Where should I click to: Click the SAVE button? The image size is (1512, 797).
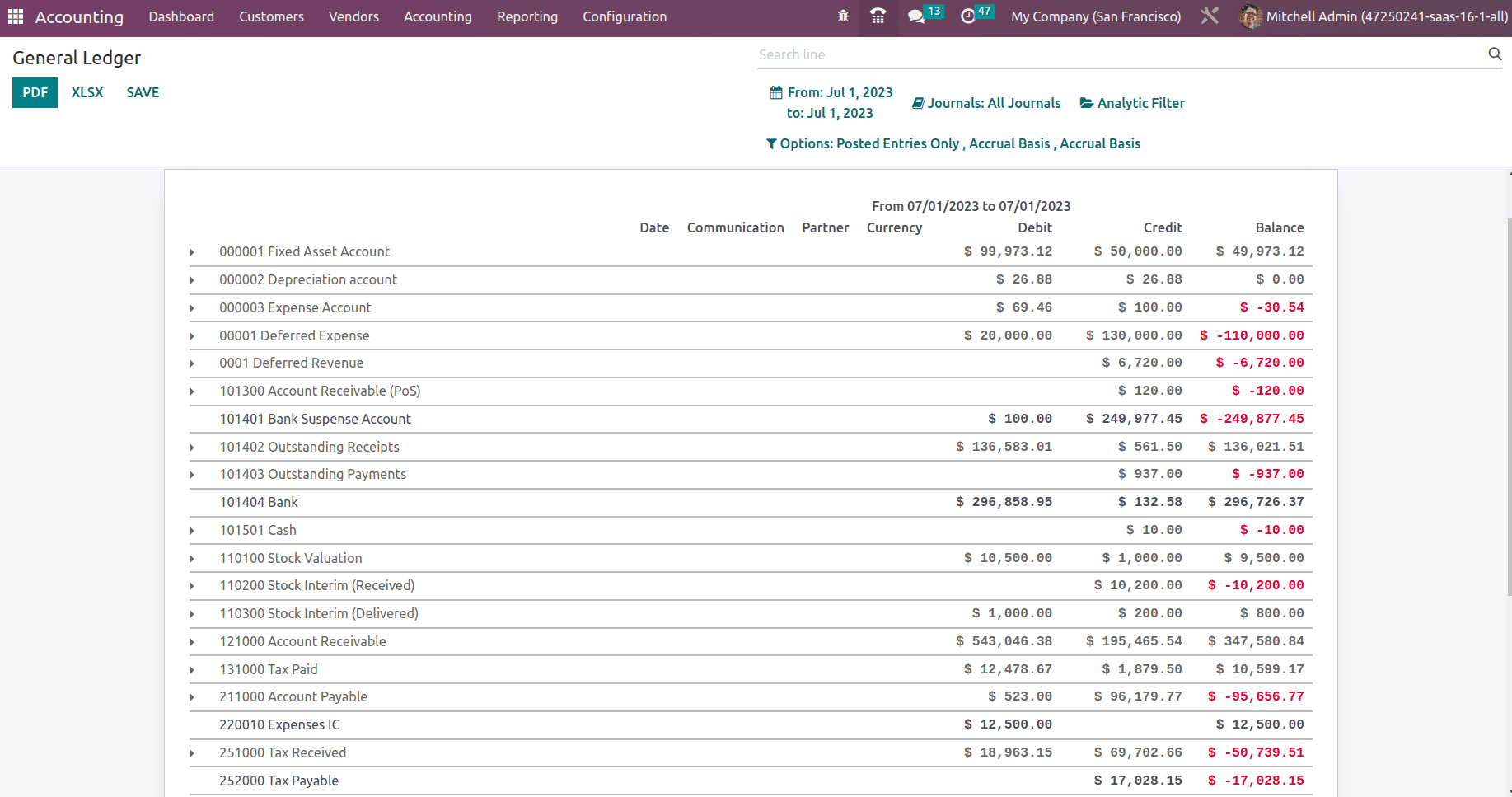tap(143, 92)
